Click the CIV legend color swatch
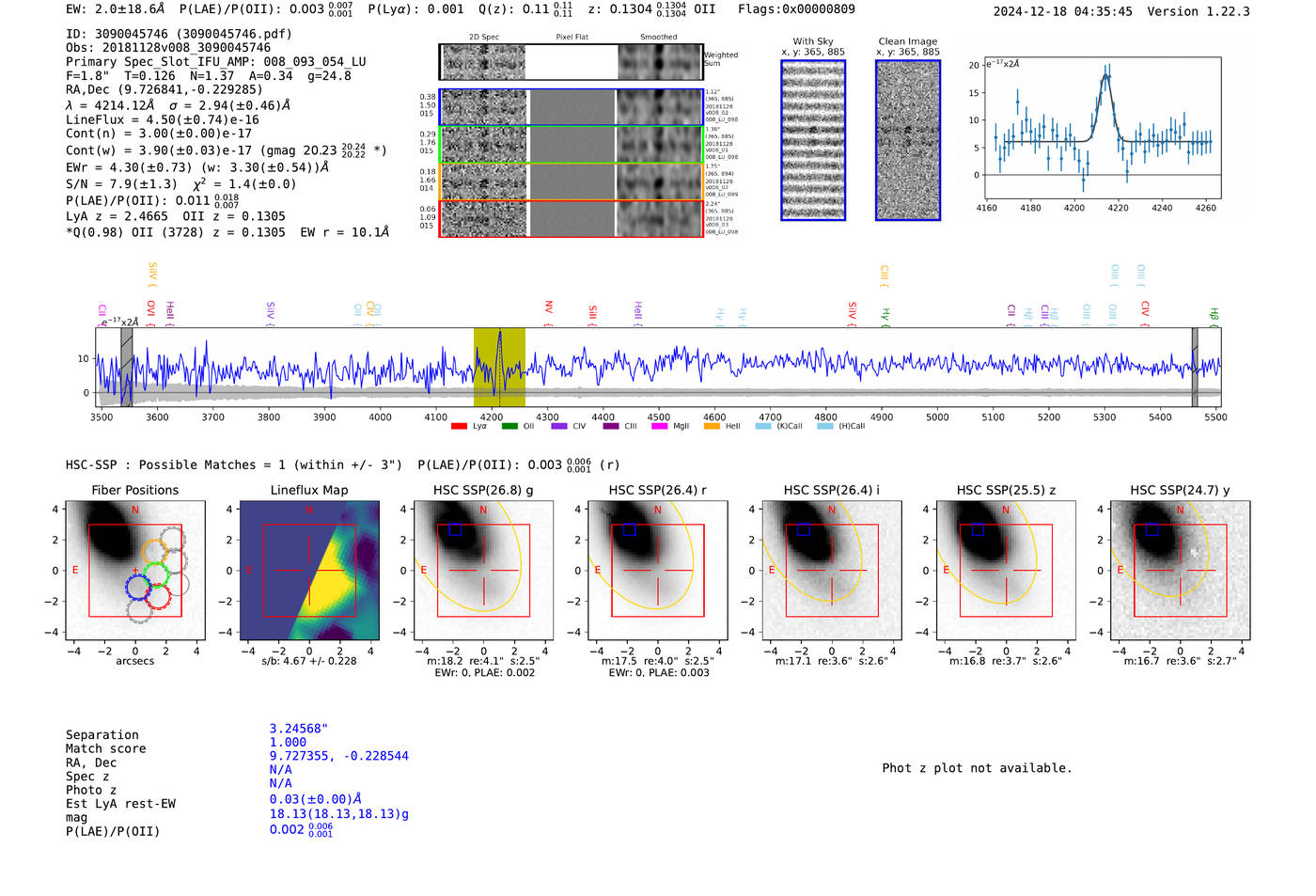The image size is (1316, 896). pyautogui.click(x=559, y=427)
